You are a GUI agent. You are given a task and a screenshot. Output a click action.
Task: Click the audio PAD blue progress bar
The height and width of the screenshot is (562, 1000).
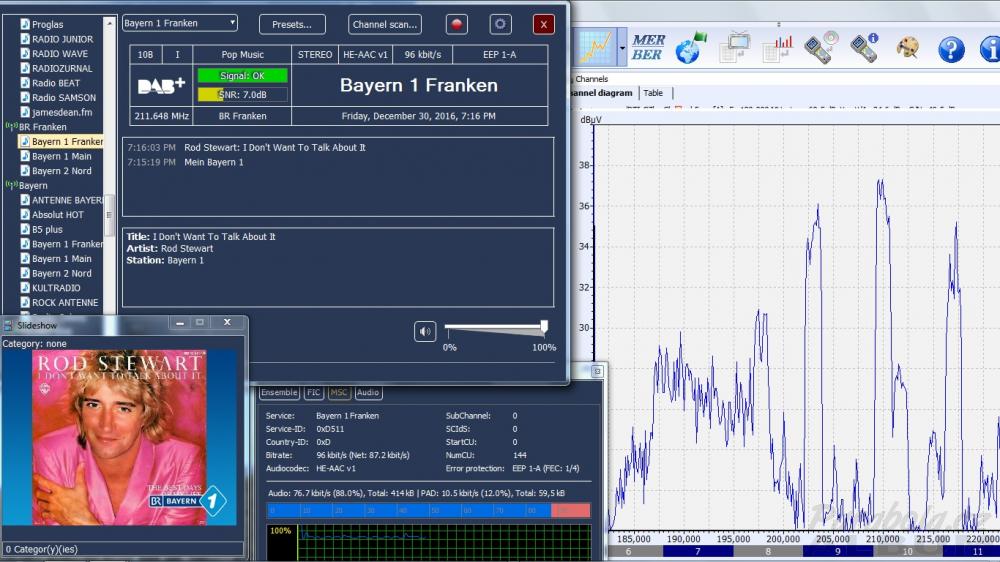409,510
